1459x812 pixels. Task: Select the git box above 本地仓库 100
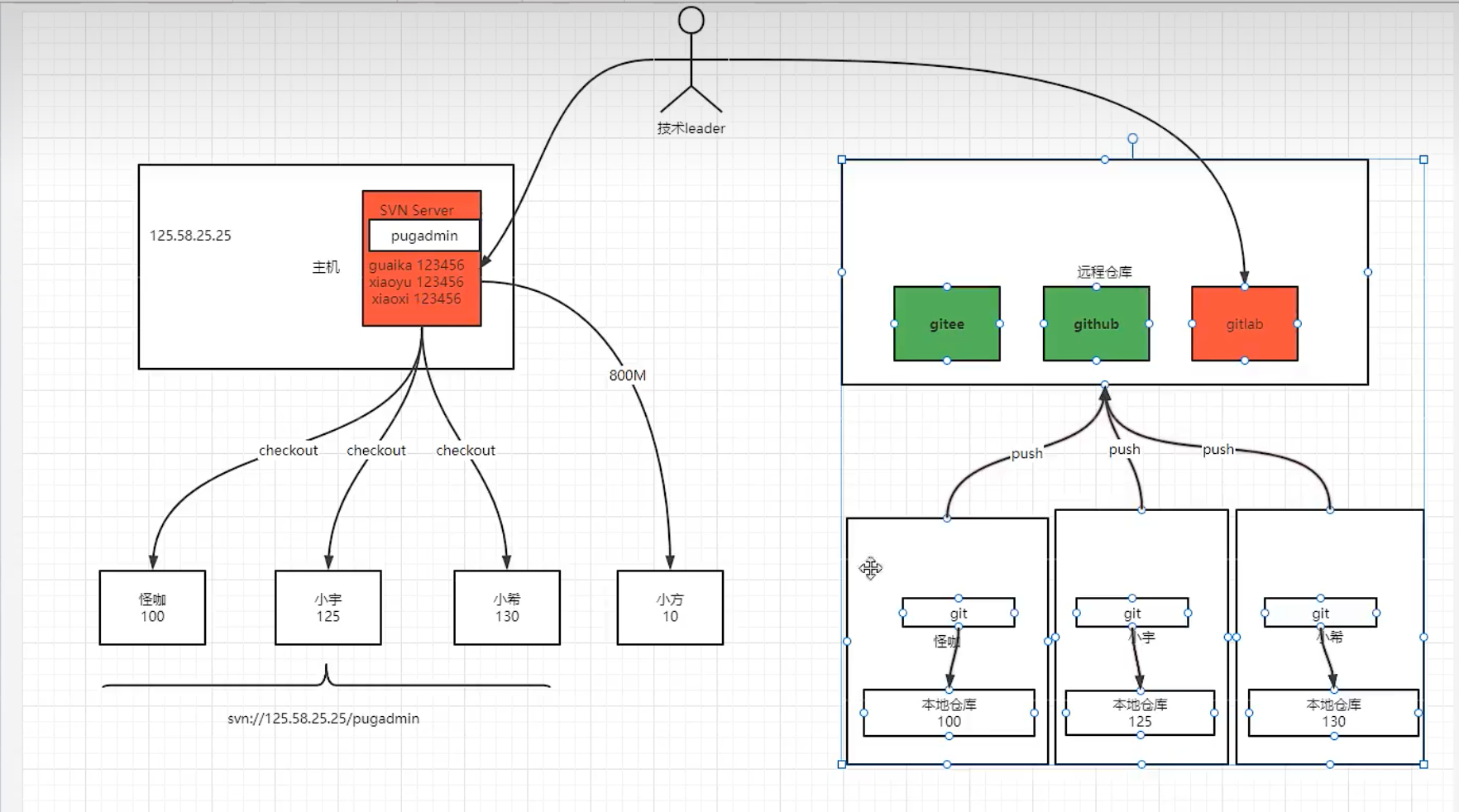[x=959, y=614]
